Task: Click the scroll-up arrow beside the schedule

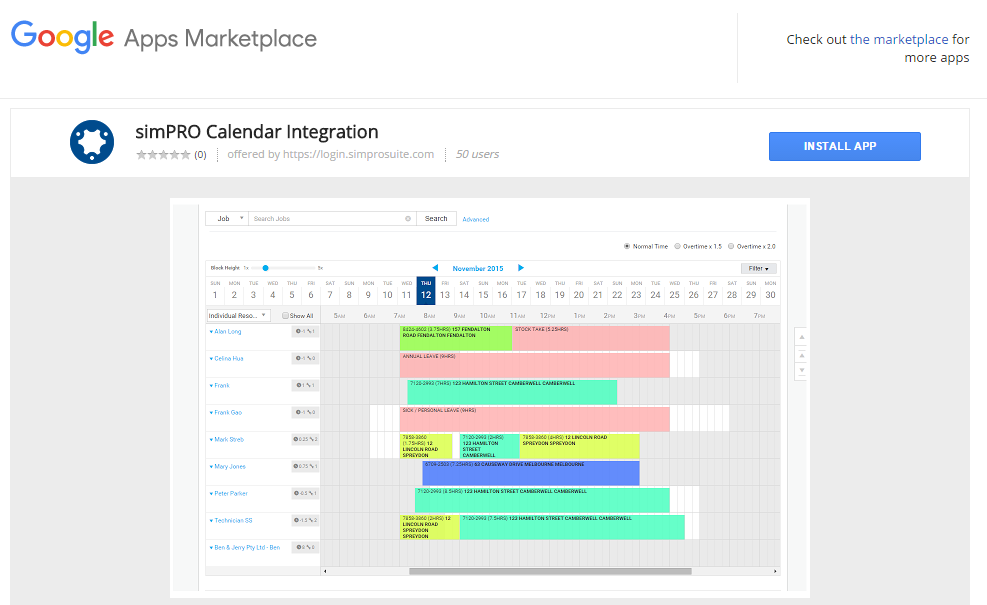Action: click(800, 337)
